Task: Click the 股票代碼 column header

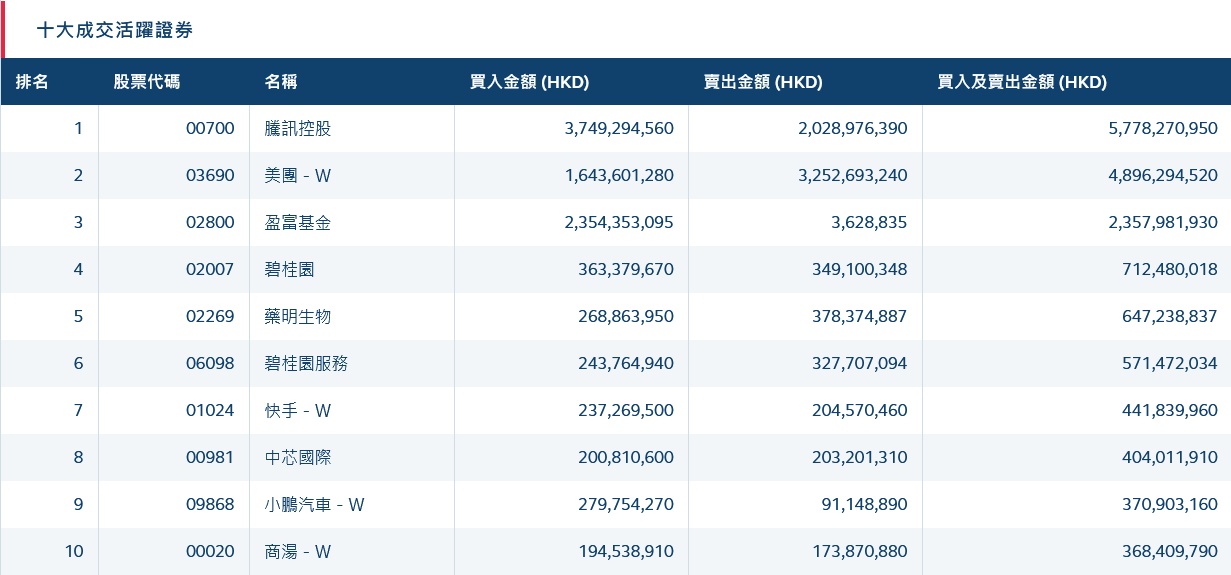Action: coord(147,82)
